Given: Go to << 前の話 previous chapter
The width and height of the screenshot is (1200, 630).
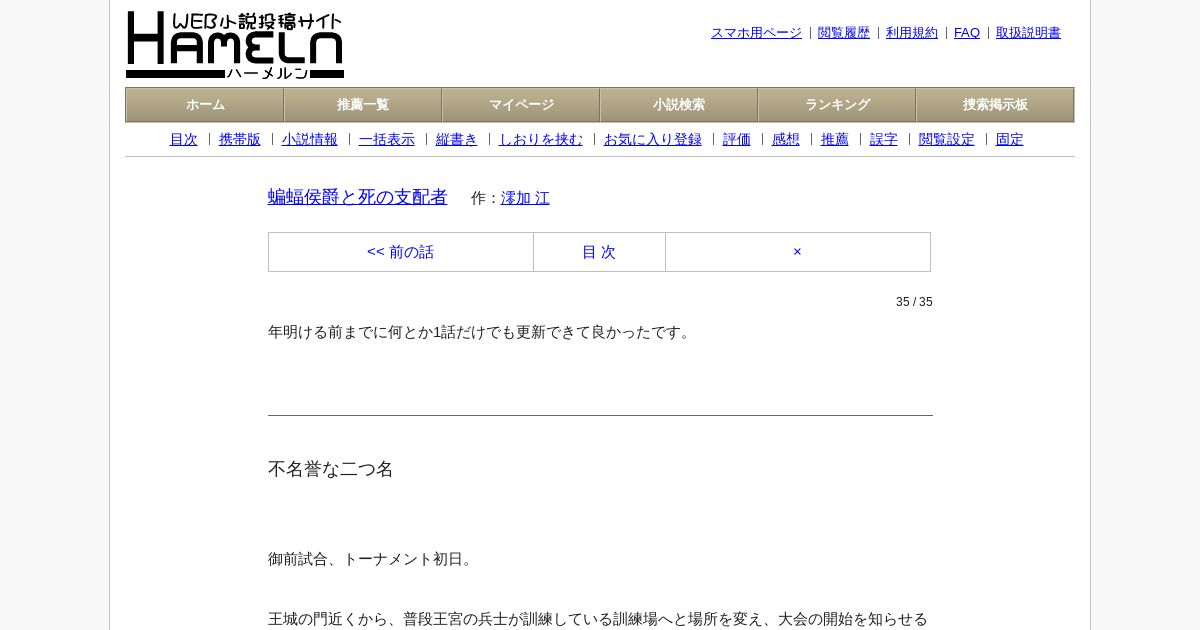Looking at the screenshot, I should 401,252.
